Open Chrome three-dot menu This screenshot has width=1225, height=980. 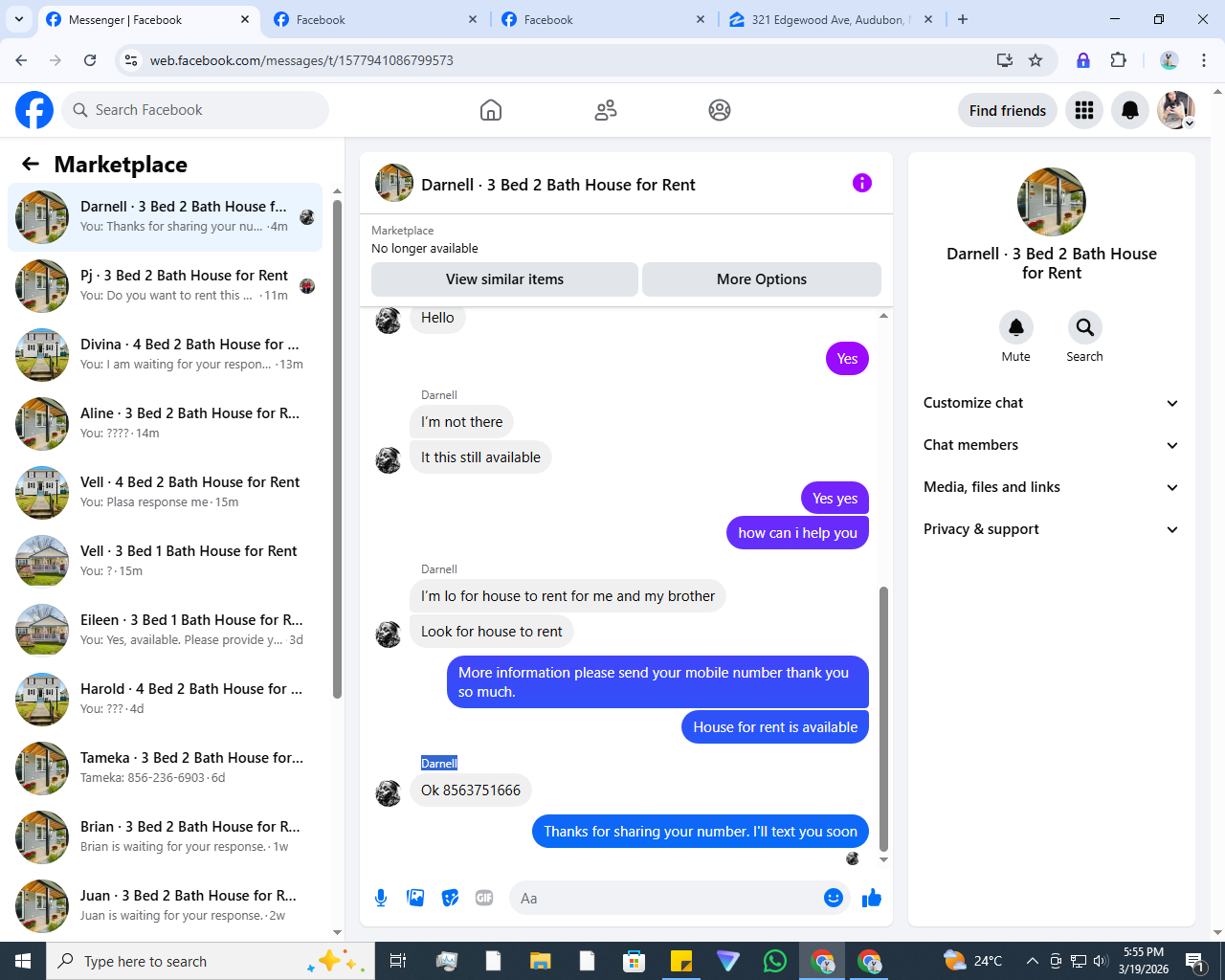click(x=1204, y=60)
